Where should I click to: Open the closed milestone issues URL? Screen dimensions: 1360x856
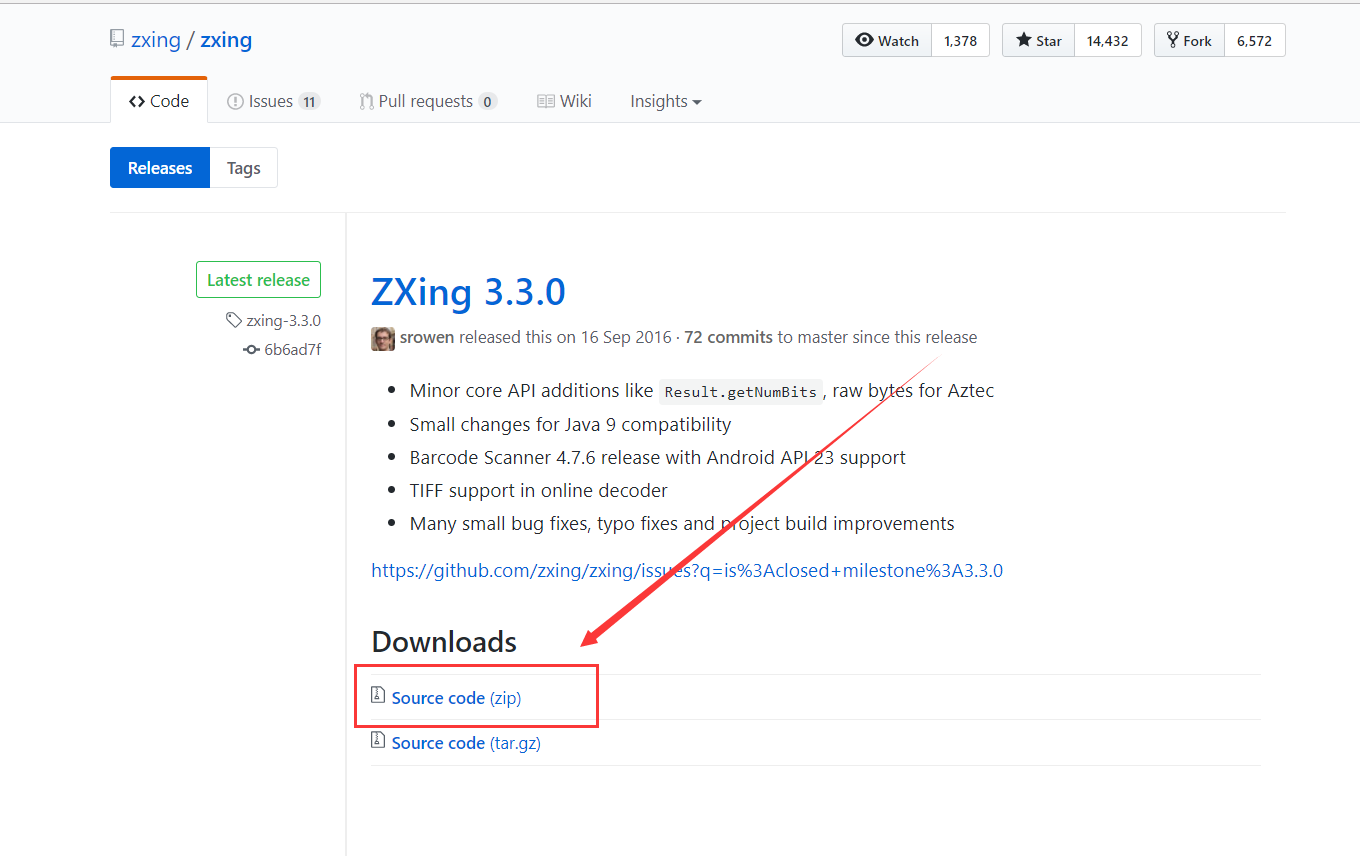[x=687, y=571]
